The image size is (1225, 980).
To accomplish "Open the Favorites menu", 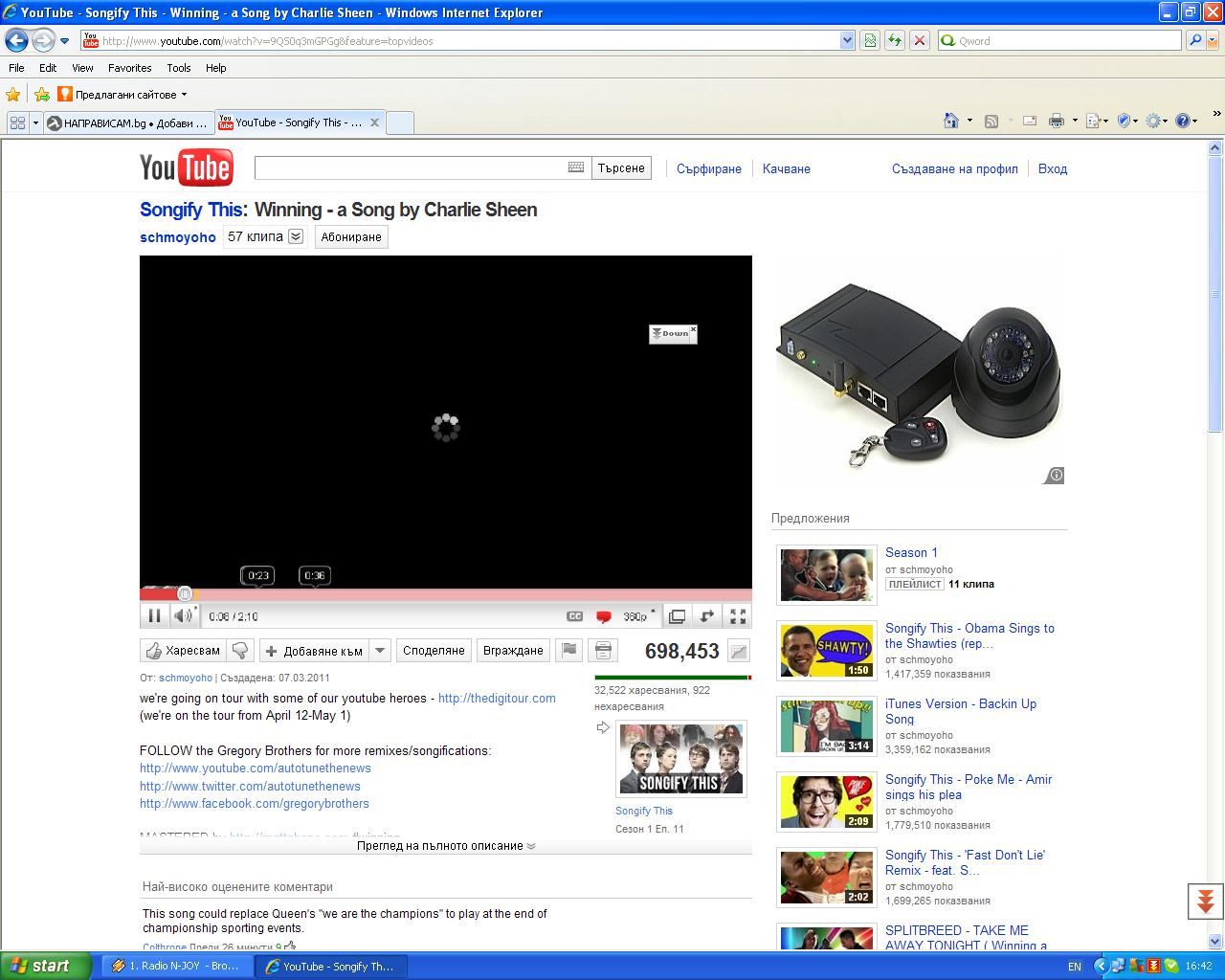I will pos(129,68).
